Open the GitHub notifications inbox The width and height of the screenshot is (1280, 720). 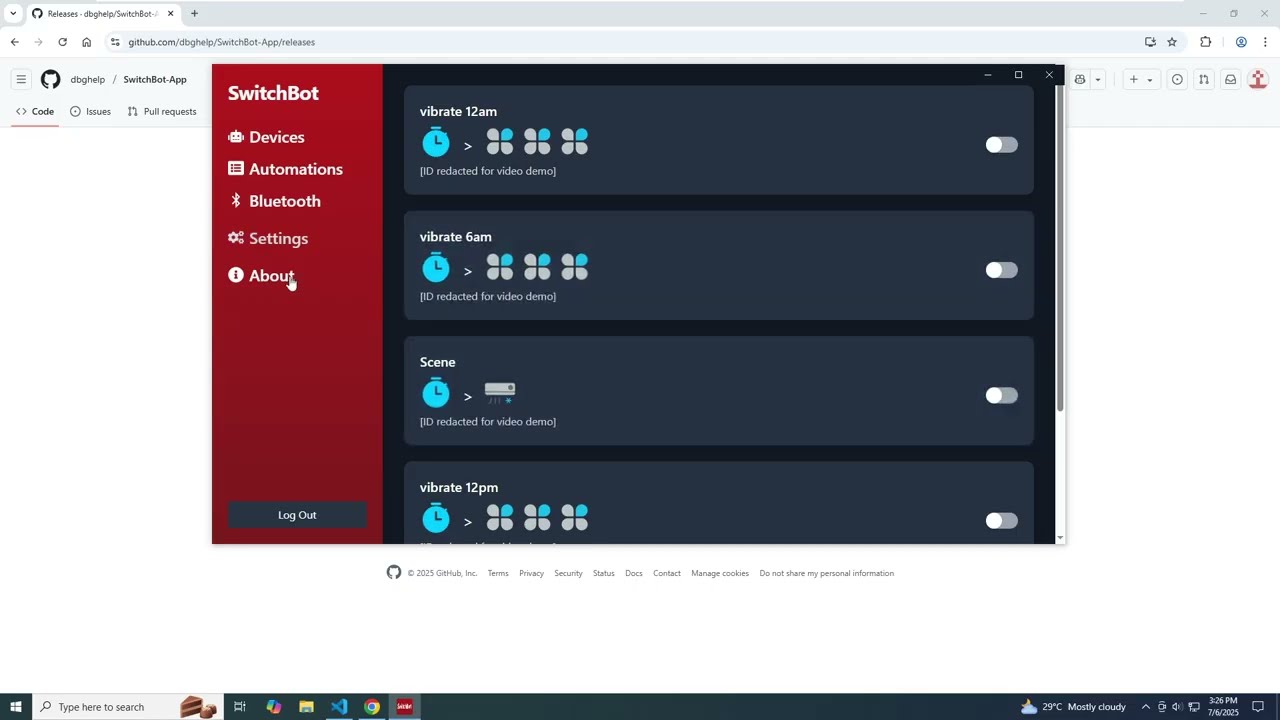click(x=1231, y=80)
